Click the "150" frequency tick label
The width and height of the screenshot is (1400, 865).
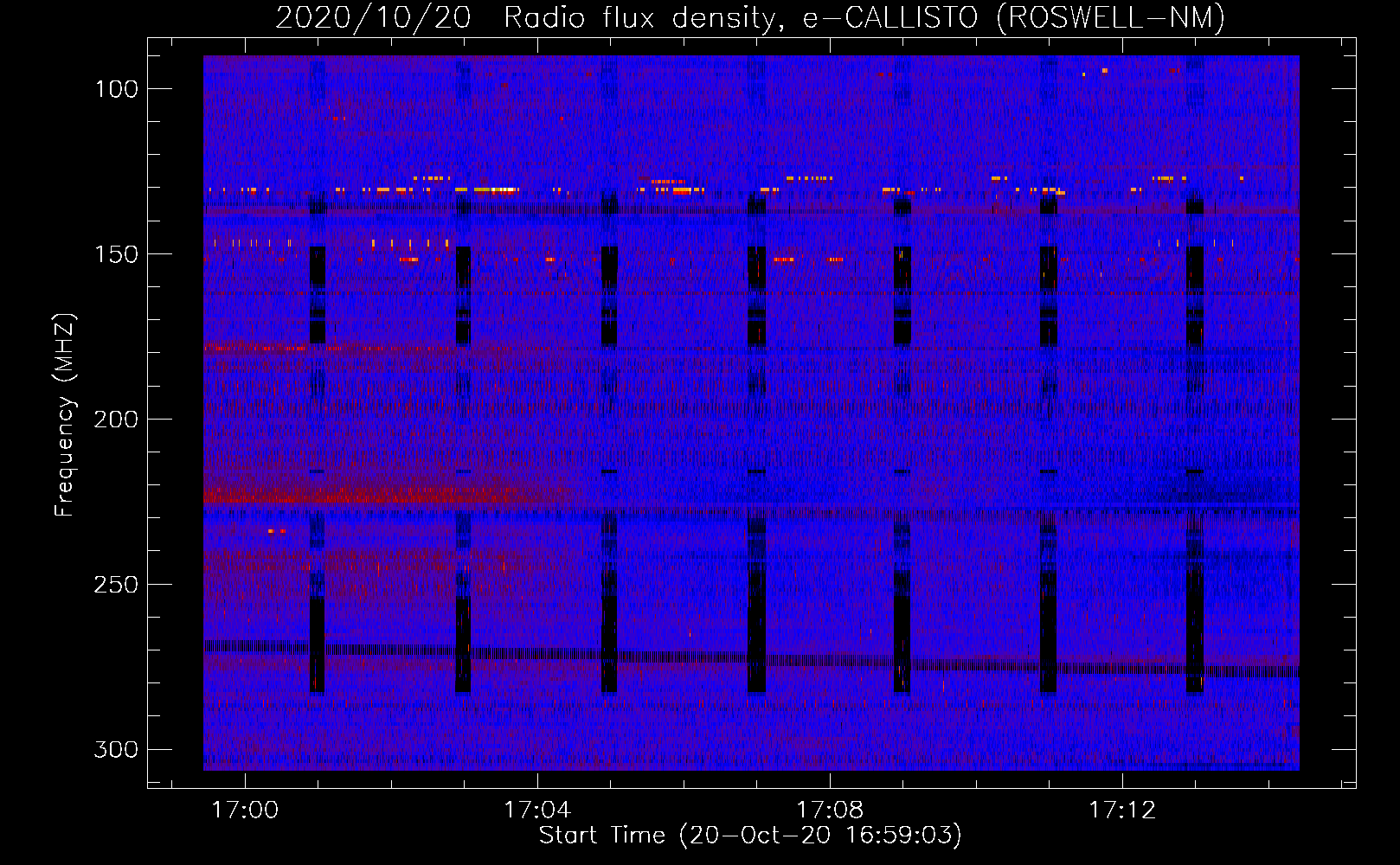tap(116, 254)
